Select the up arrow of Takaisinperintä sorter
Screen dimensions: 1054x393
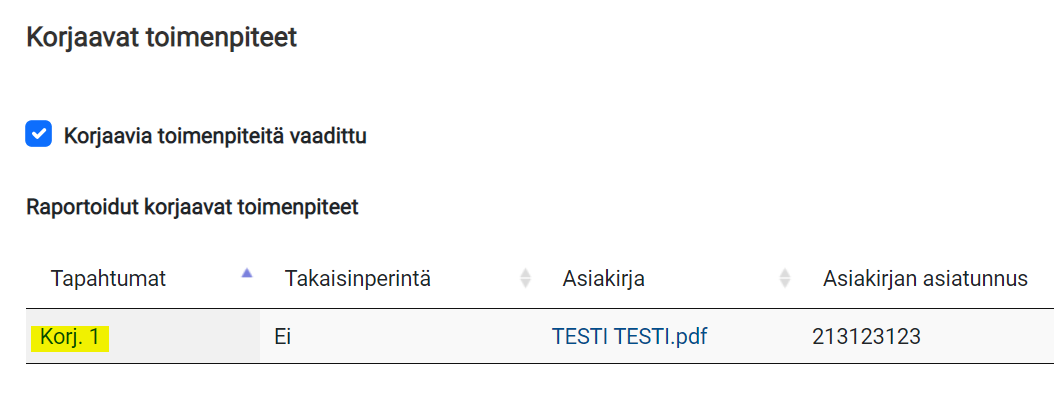(x=526, y=273)
